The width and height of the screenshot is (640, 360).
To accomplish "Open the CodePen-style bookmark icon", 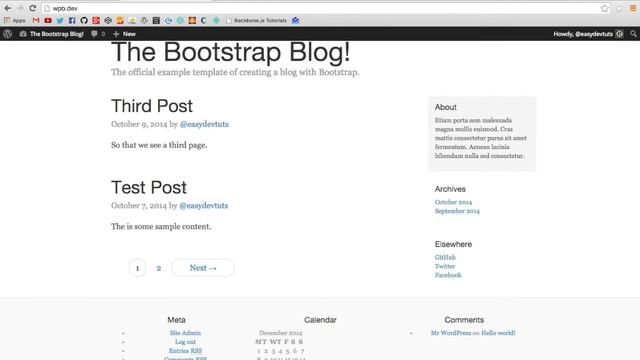I will click(x=108, y=20).
